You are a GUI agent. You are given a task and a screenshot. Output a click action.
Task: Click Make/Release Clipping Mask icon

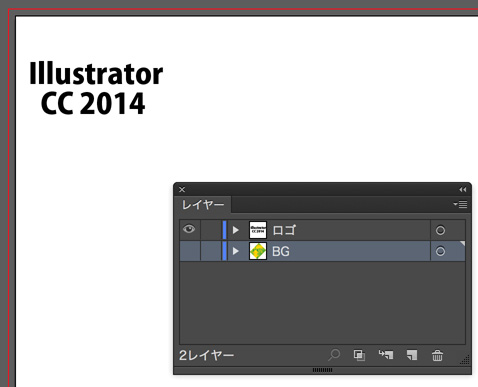pos(359,355)
